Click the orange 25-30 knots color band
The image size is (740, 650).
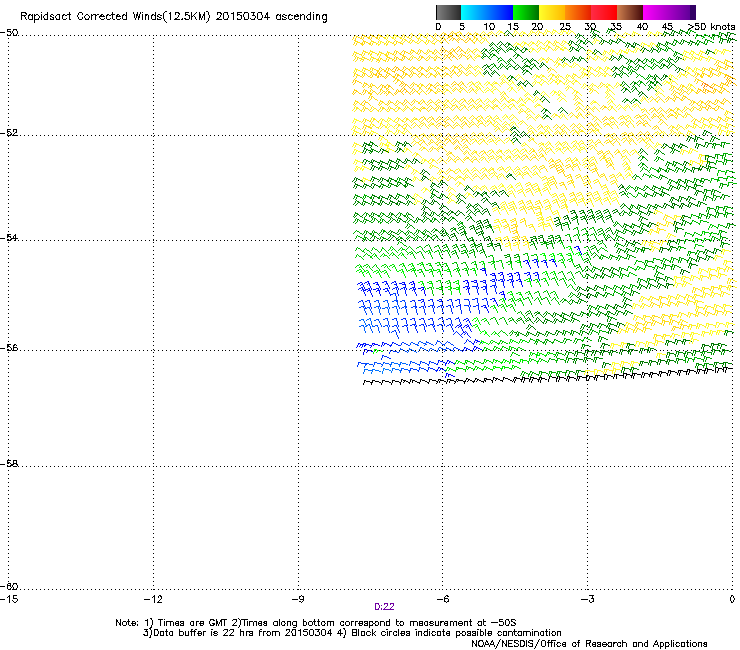tap(578, 12)
